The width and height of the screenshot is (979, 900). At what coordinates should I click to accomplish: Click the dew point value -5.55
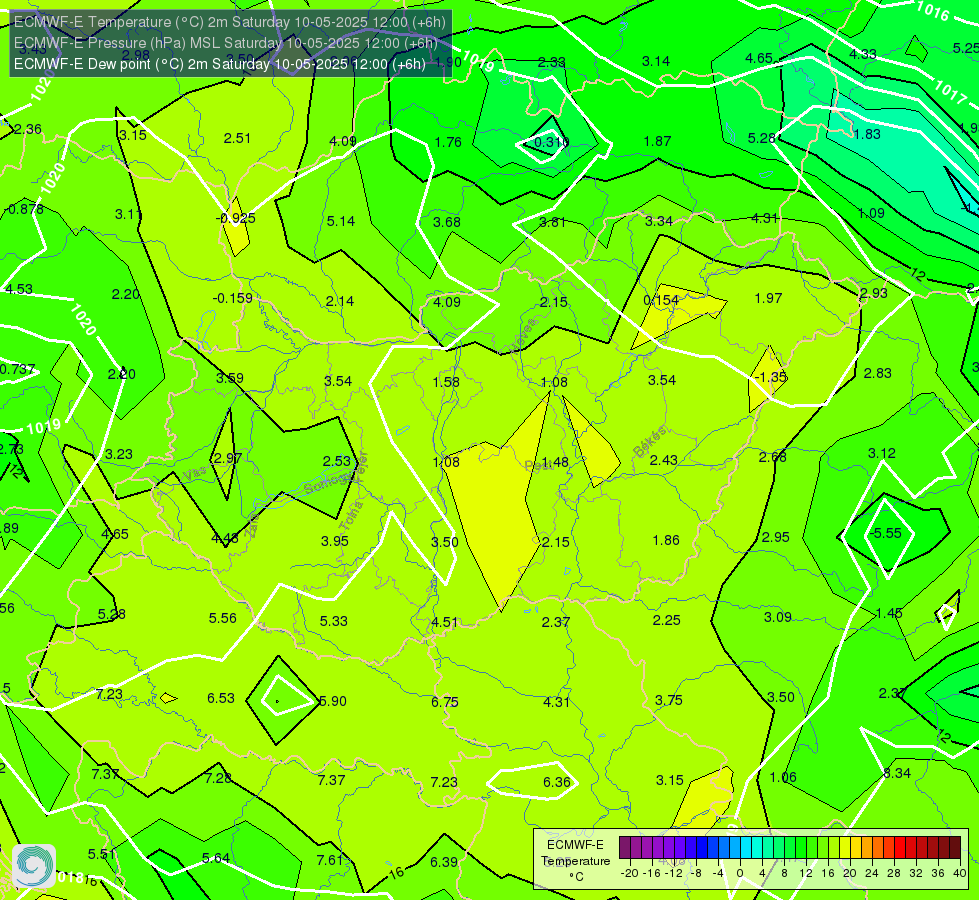point(887,533)
